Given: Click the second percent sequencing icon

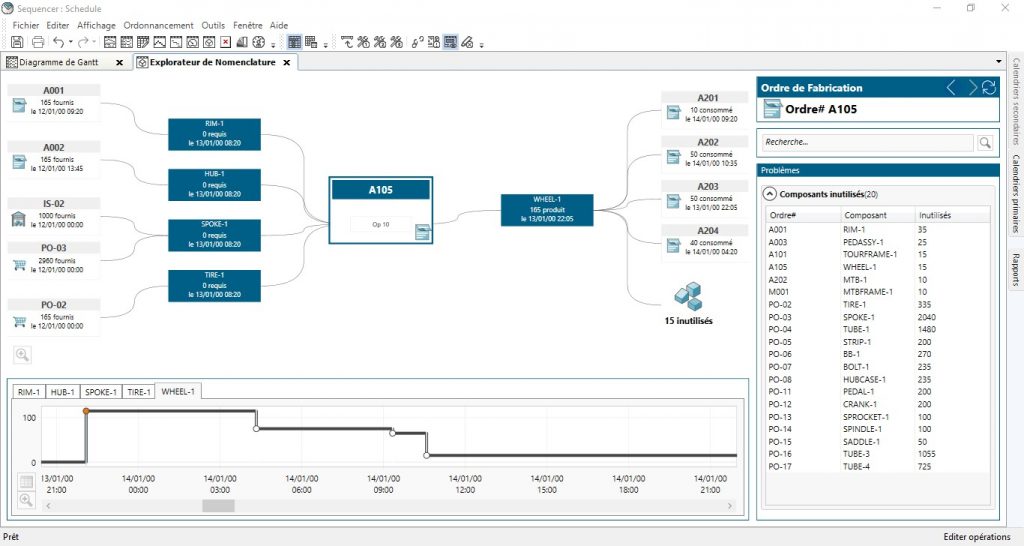Looking at the screenshot, I should tap(379, 42).
